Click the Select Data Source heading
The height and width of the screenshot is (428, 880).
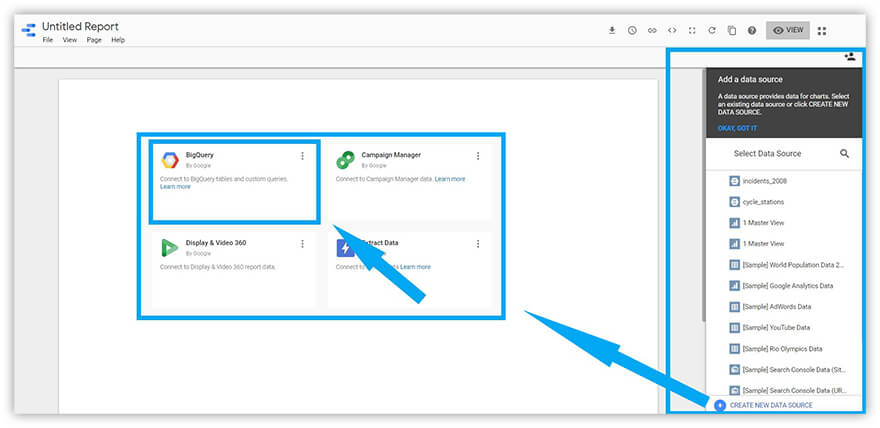(x=767, y=153)
